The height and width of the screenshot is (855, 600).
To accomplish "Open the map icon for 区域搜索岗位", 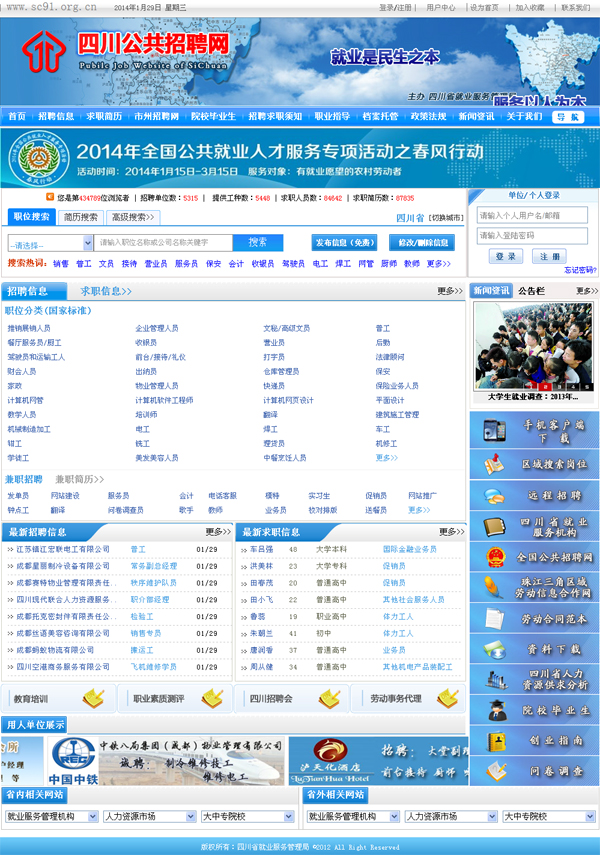I will pyautogui.click(x=495, y=464).
